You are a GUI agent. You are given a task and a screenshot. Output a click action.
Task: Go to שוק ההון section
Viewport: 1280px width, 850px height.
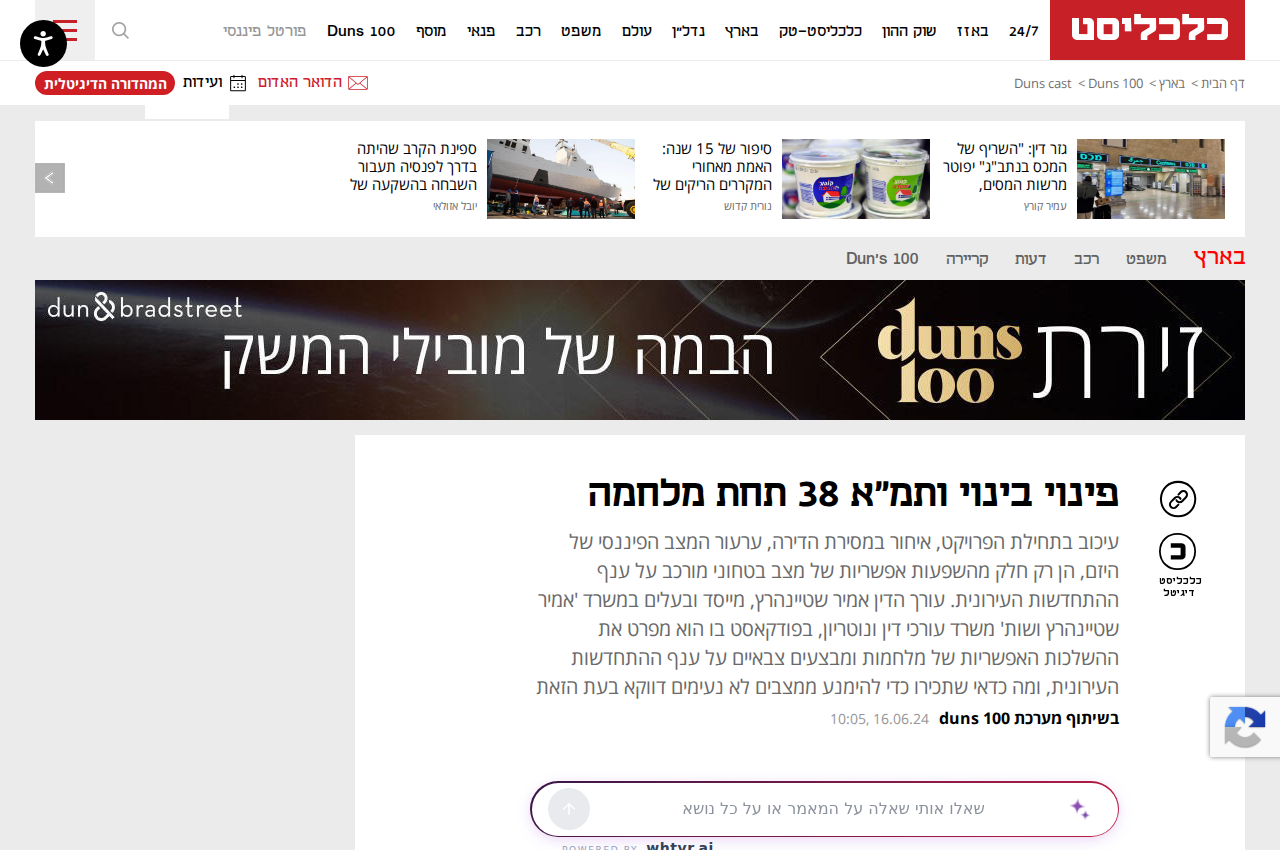(909, 31)
